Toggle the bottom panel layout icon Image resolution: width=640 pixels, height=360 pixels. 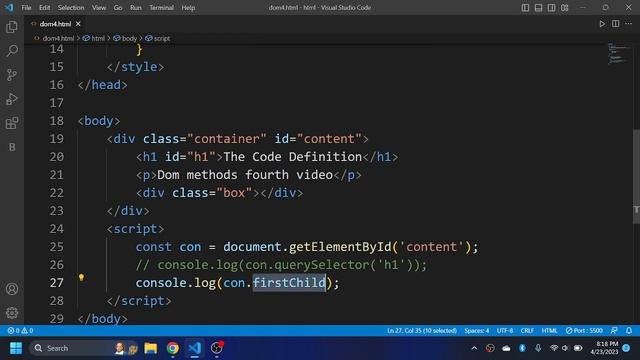pyautogui.click(x=538, y=8)
